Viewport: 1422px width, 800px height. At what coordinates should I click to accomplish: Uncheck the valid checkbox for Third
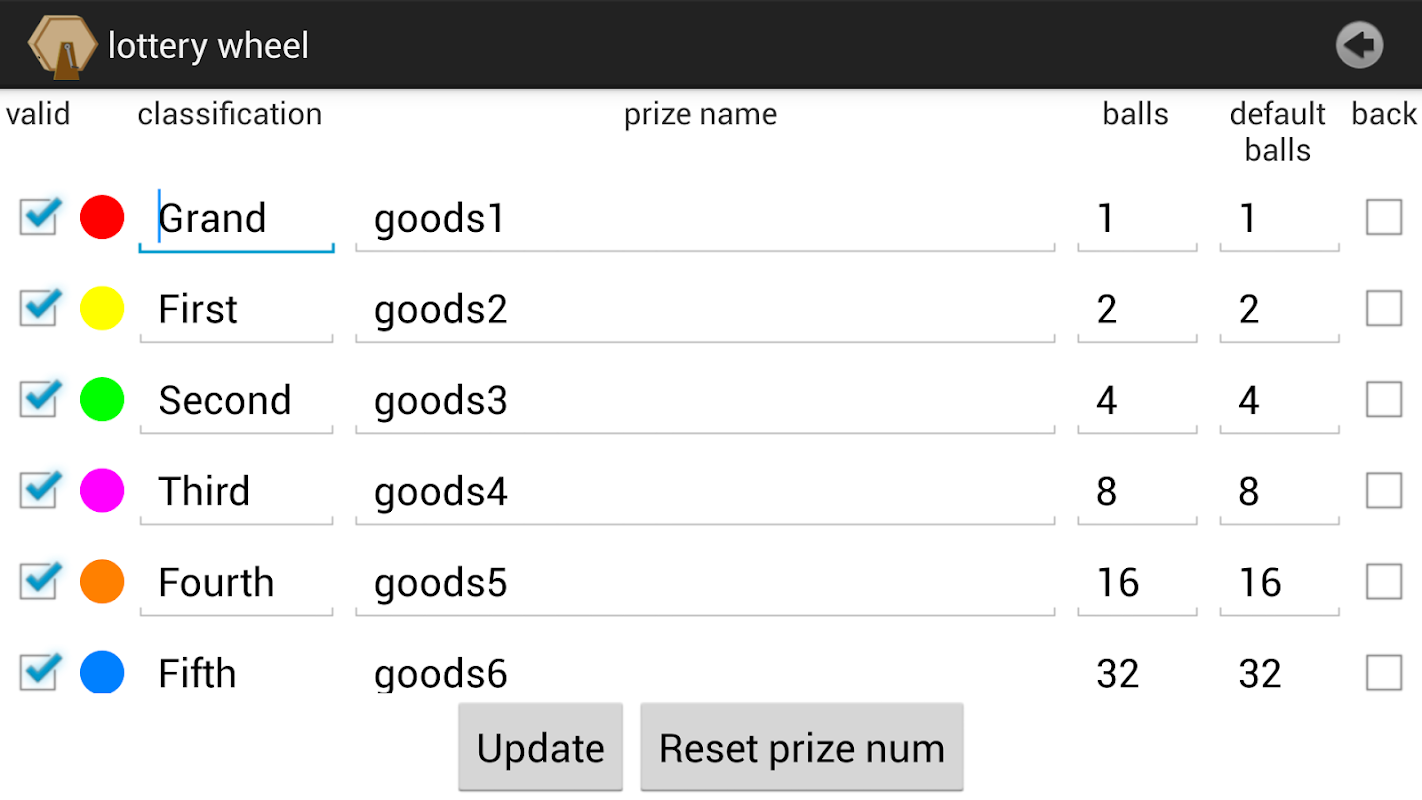click(39, 489)
